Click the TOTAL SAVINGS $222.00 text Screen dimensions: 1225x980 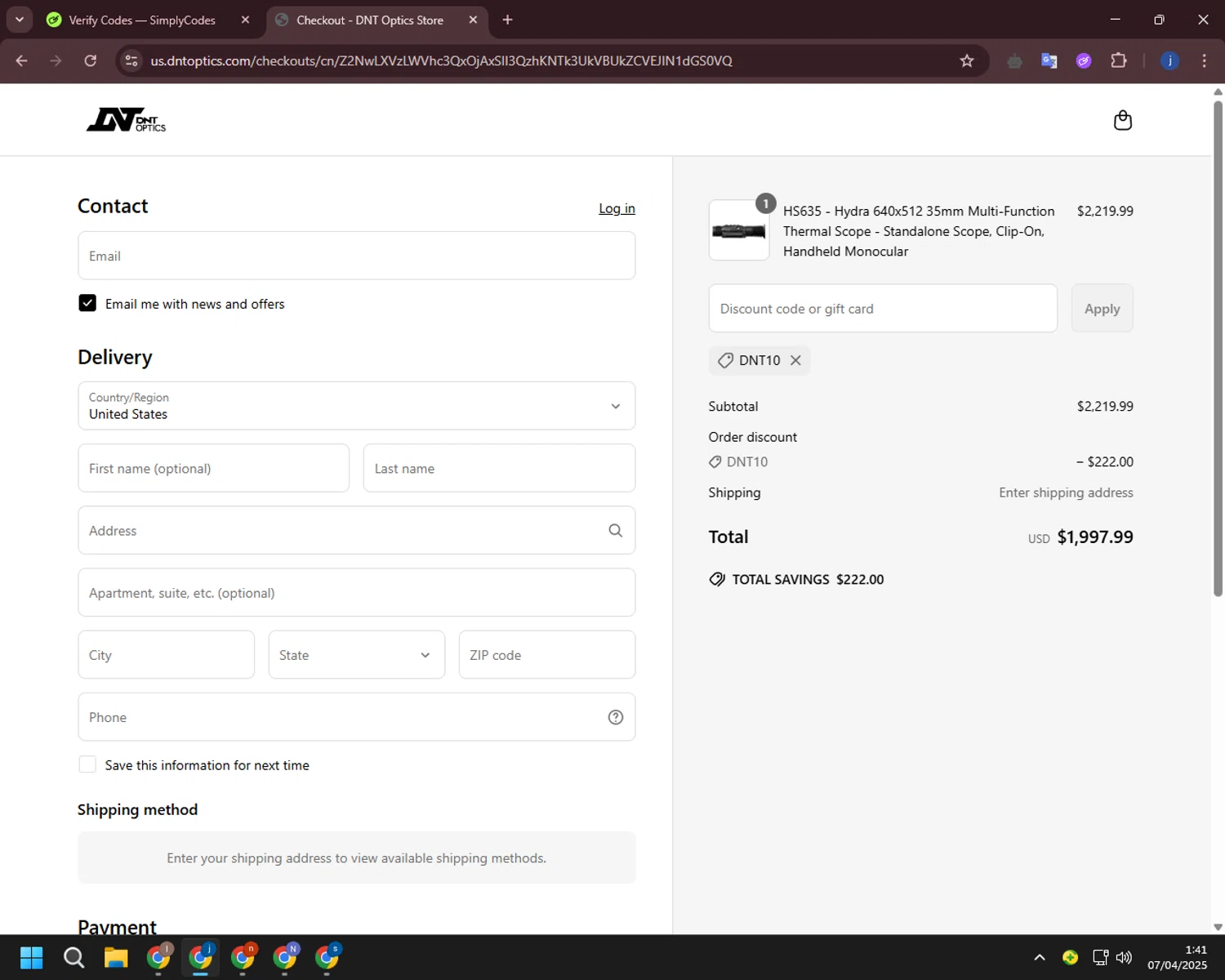tap(808, 579)
